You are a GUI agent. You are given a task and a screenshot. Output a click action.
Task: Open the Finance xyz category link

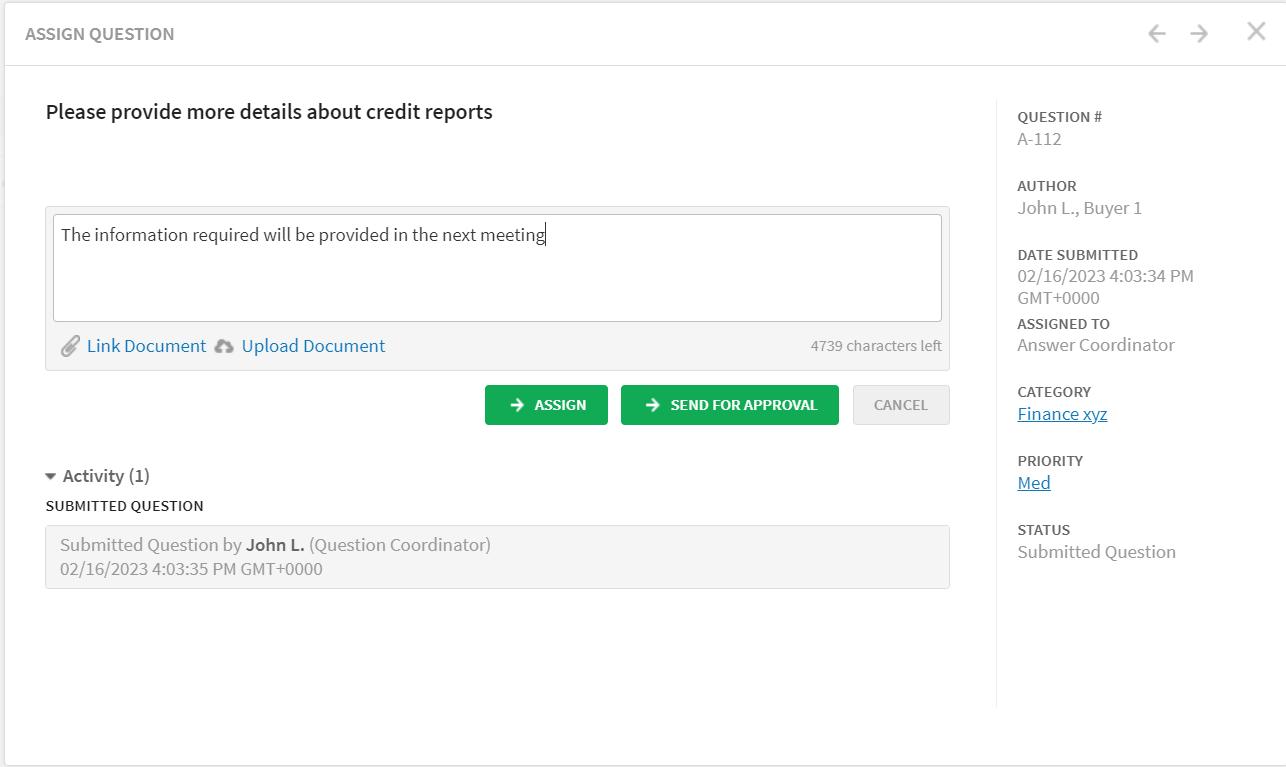pos(1062,414)
